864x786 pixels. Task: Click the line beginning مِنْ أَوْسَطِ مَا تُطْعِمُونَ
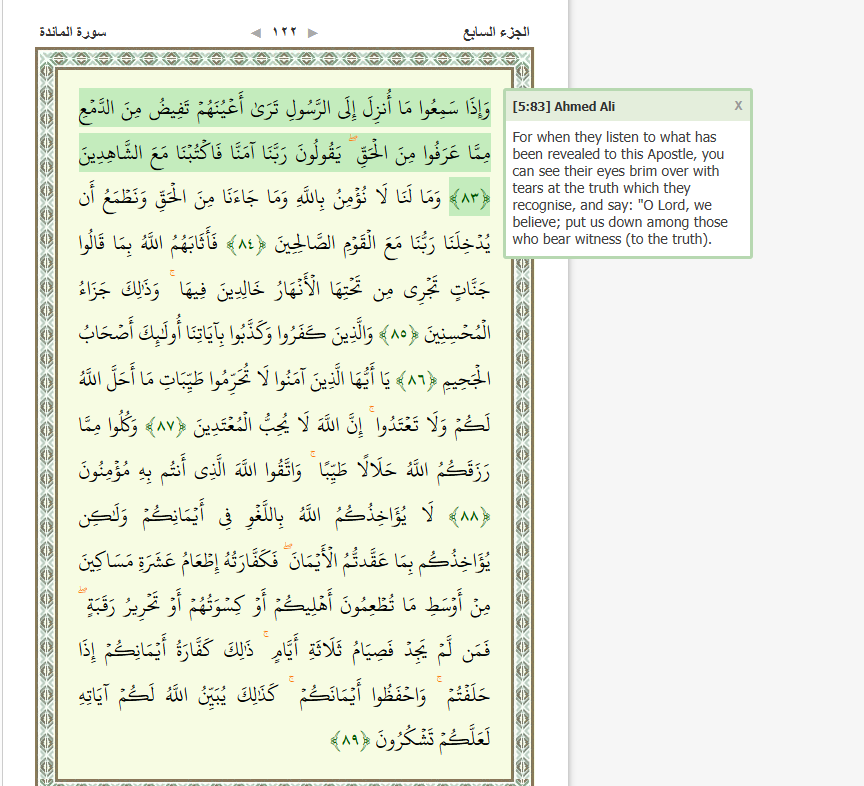(285, 605)
